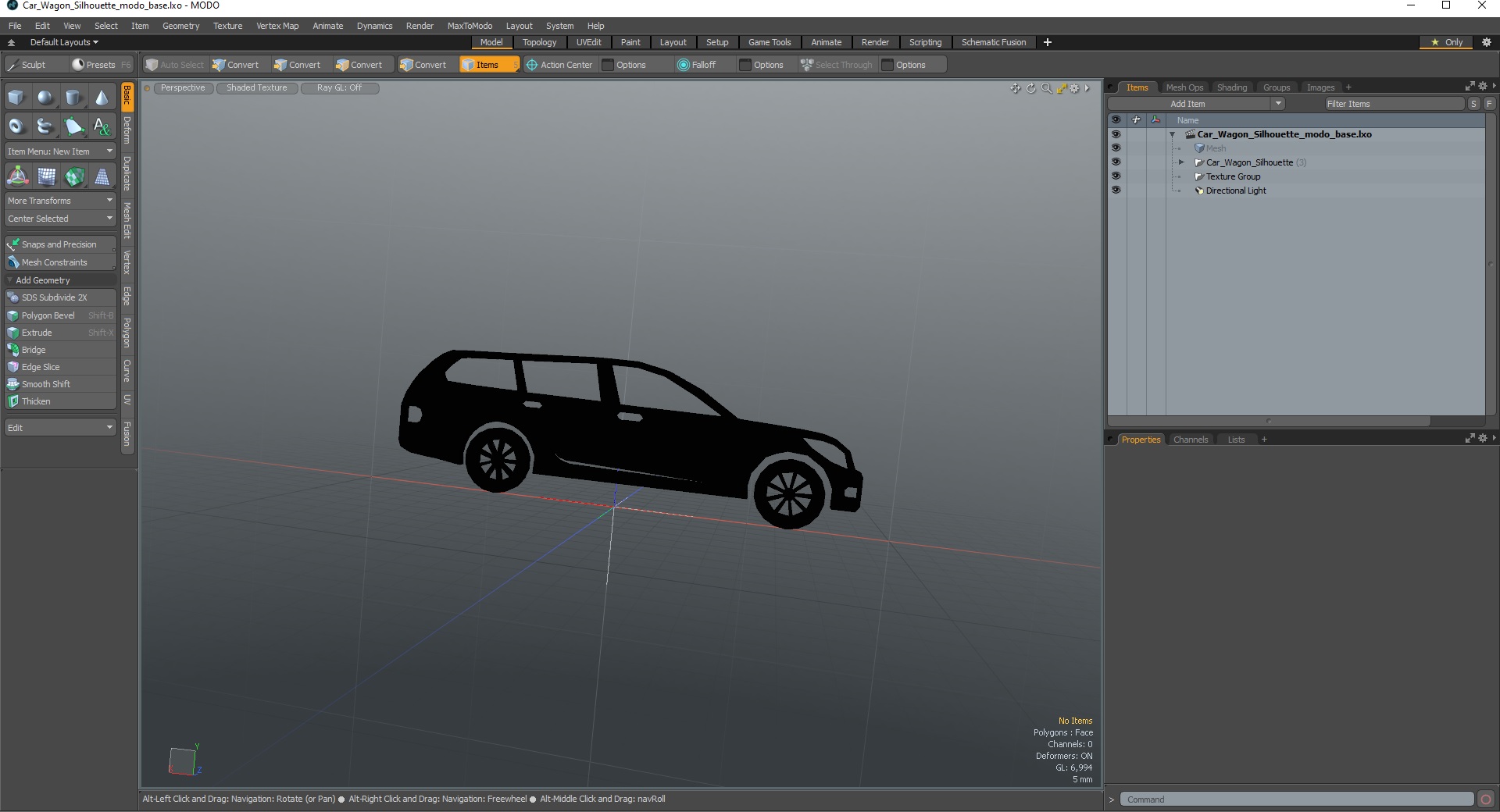Change the Shaded Texture viewport mode
The width and height of the screenshot is (1500, 812).
(257, 88)
